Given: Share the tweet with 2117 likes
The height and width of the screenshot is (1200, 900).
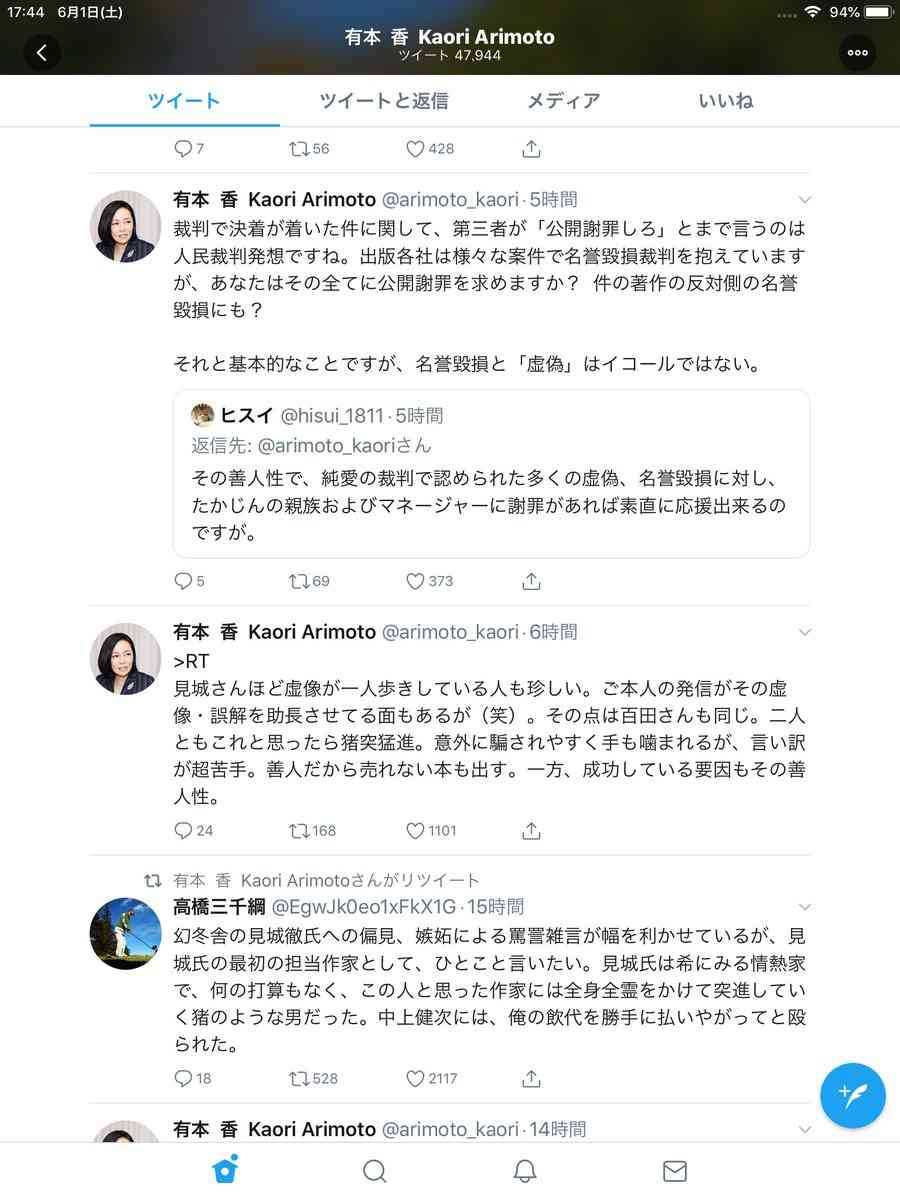Looking at the screenshot, I should [532, 1078].
